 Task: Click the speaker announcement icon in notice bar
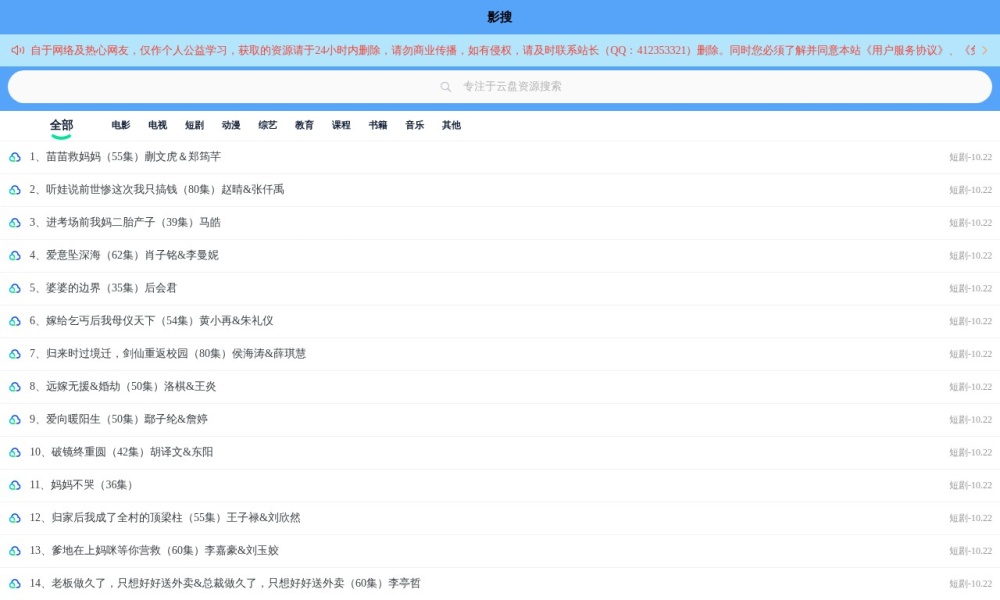(18, 50)
